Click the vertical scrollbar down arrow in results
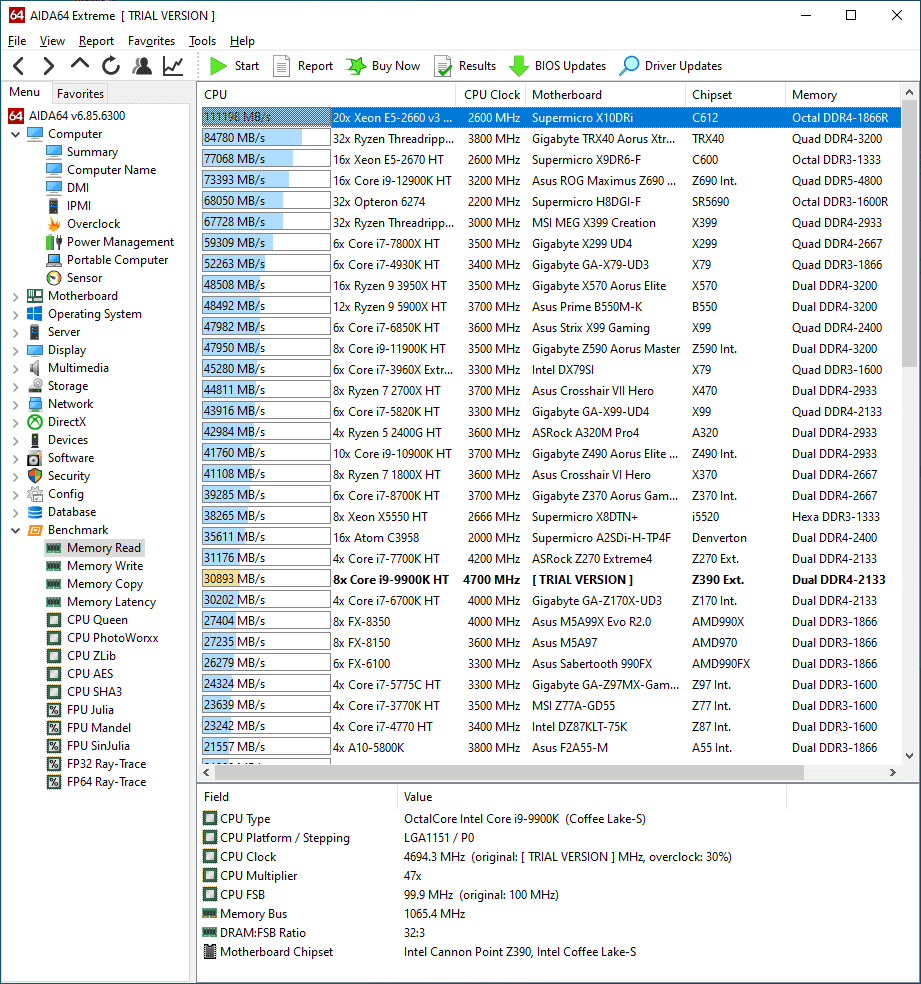This screenshot has height=984, width=921. pyautogui.click(x=910, y=756)
